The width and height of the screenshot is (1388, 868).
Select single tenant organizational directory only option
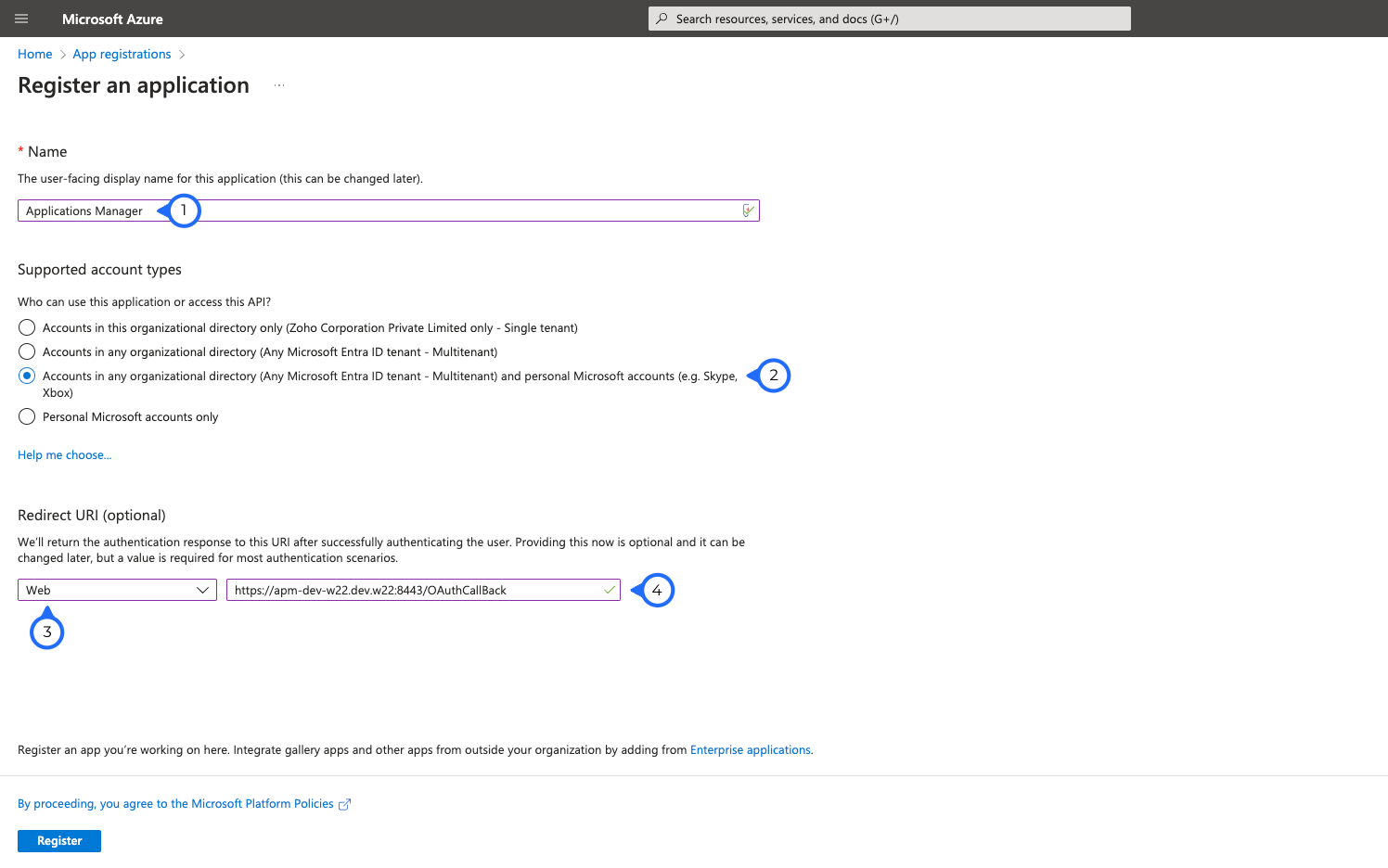coord(27,327)
